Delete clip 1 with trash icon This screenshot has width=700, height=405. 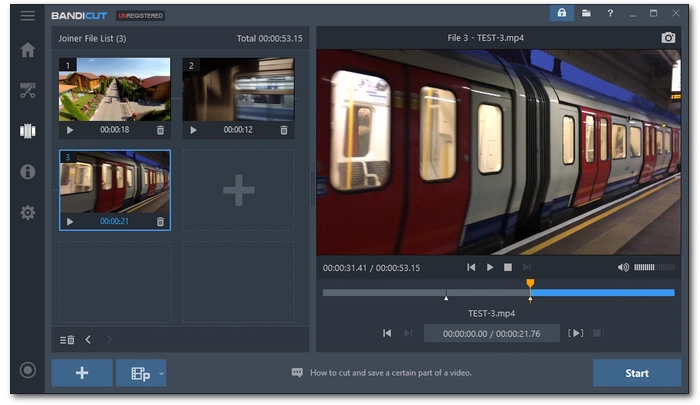(x=160, y=130)
